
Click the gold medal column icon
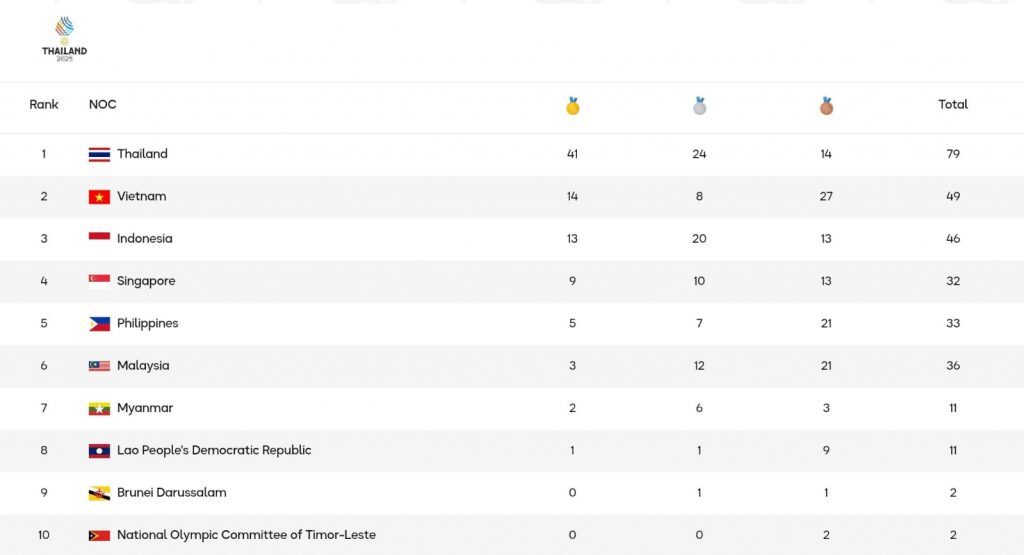coord(573,106)
